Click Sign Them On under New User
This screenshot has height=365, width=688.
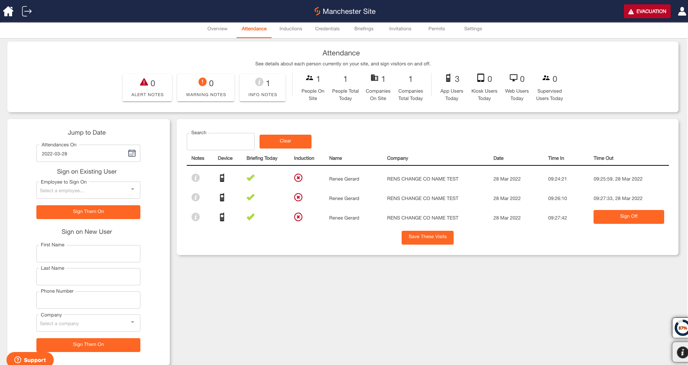point(88,345)
